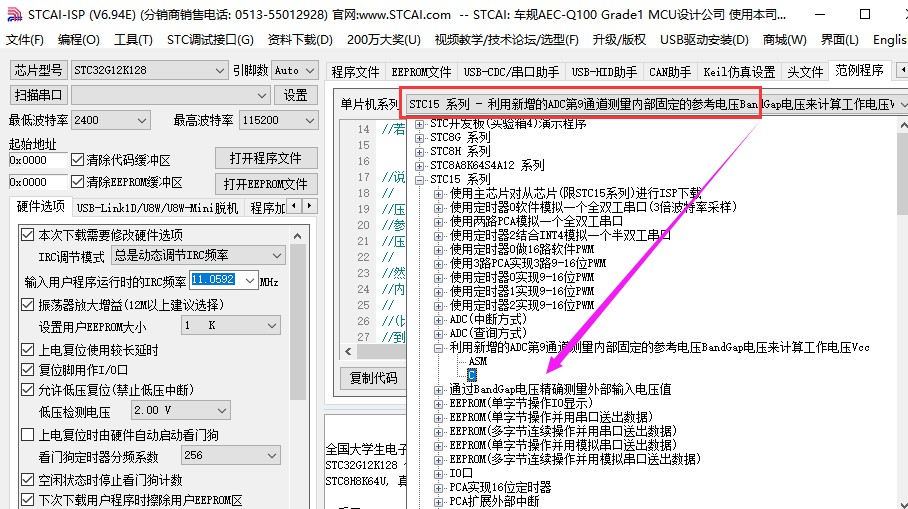Screen dimensions: 908x509
Task: Open the 看门狗定时器分频系数 256 dropdown
Action: [272, 456]
